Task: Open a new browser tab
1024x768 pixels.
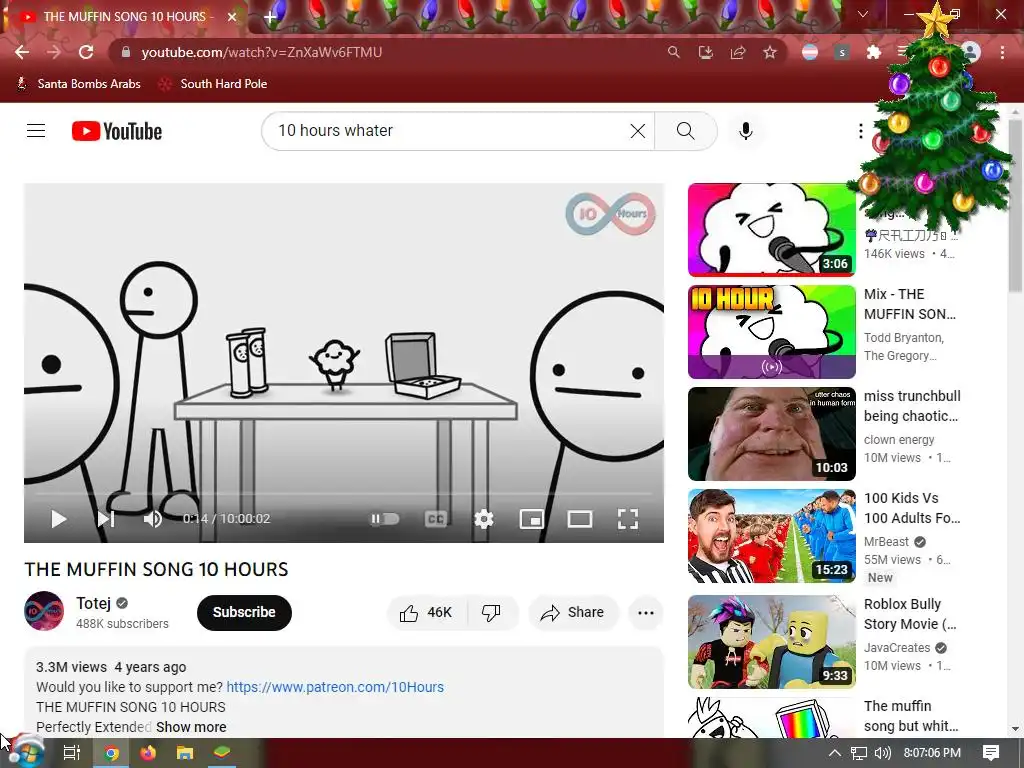Action: tap(270, 17)
